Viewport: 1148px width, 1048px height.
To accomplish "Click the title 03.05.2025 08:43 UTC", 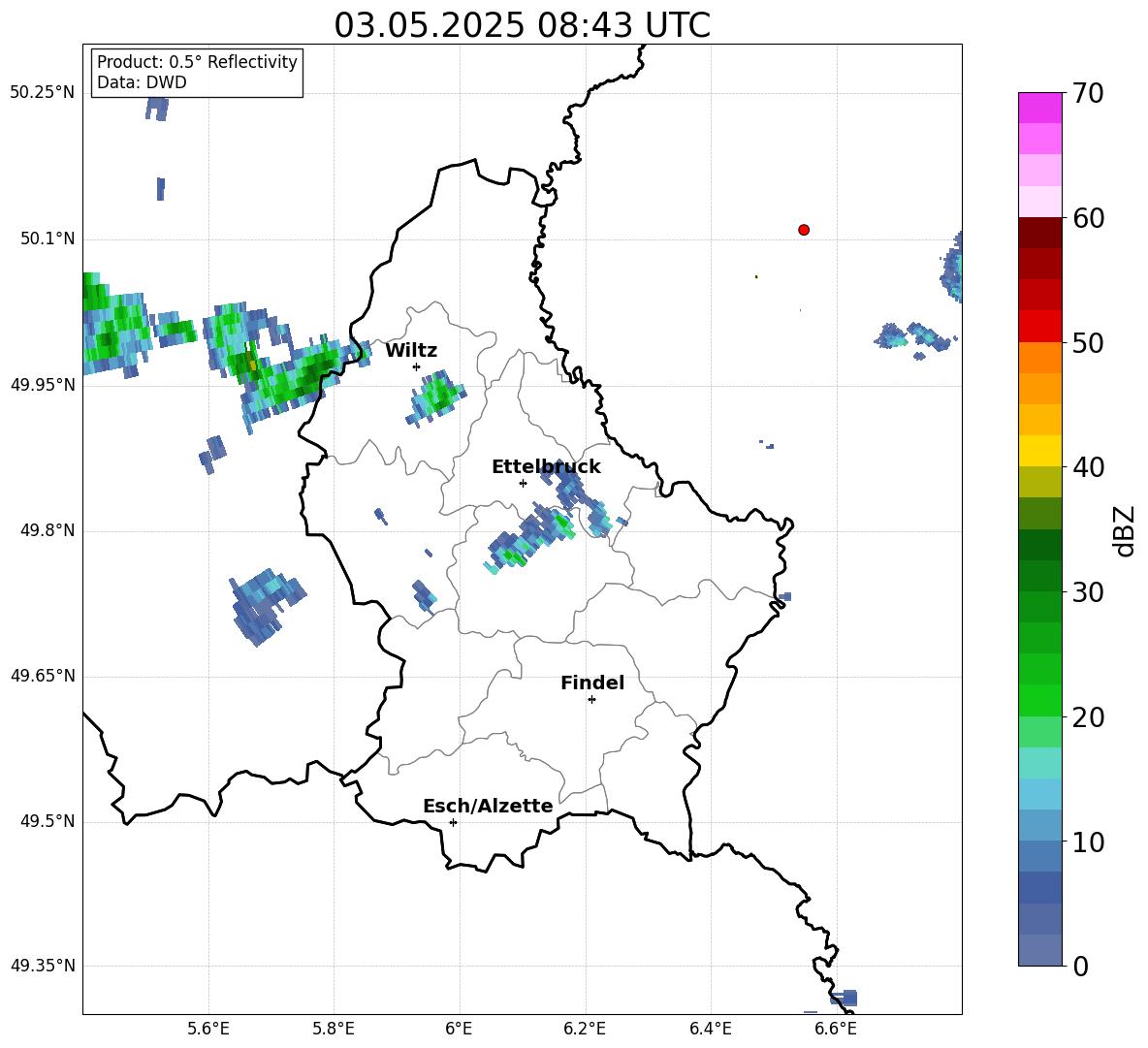I will pyautogui.click(x=522, y=25).
